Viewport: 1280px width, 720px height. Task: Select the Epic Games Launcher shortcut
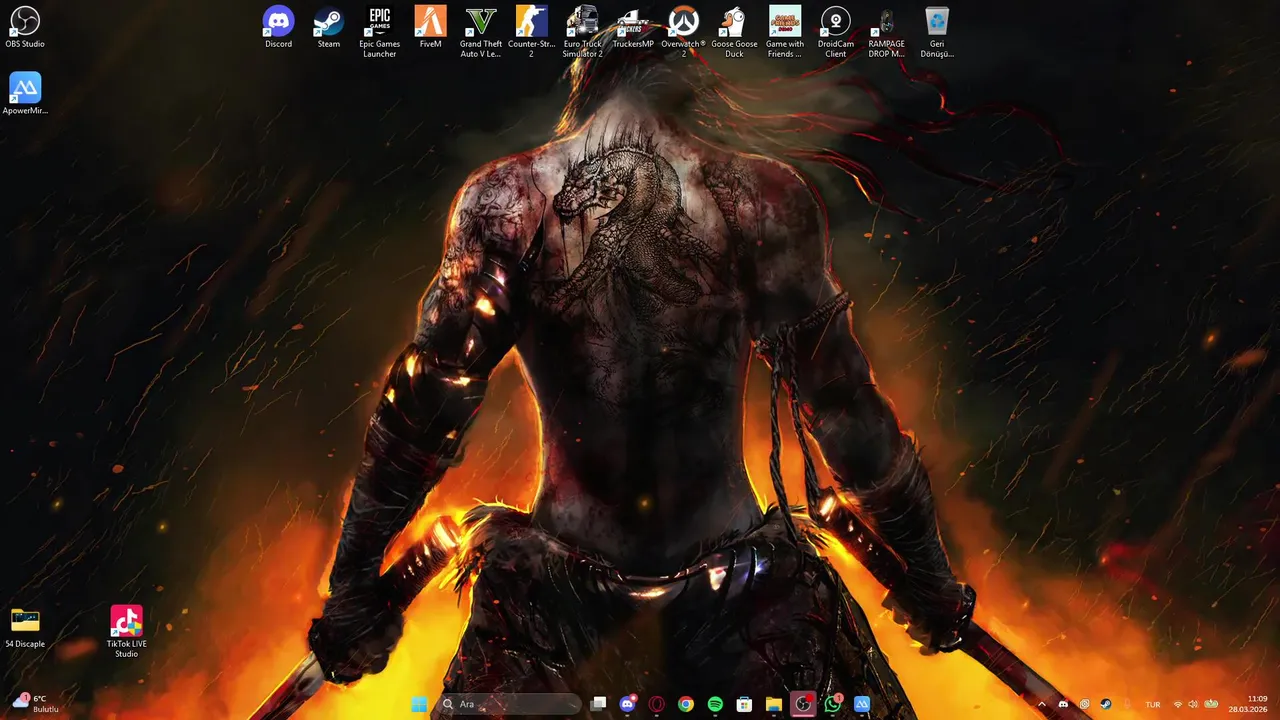pyautogui.click(x=380, y=32)
